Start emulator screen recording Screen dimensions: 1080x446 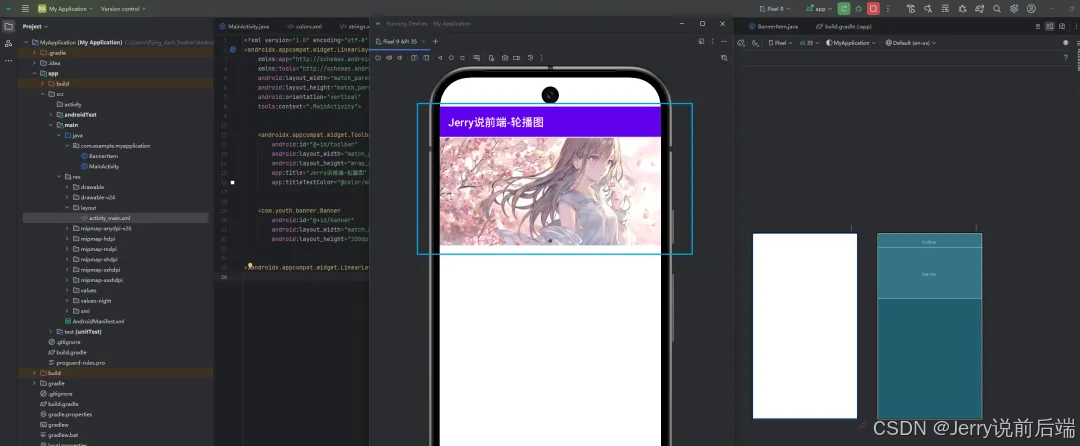517,58
